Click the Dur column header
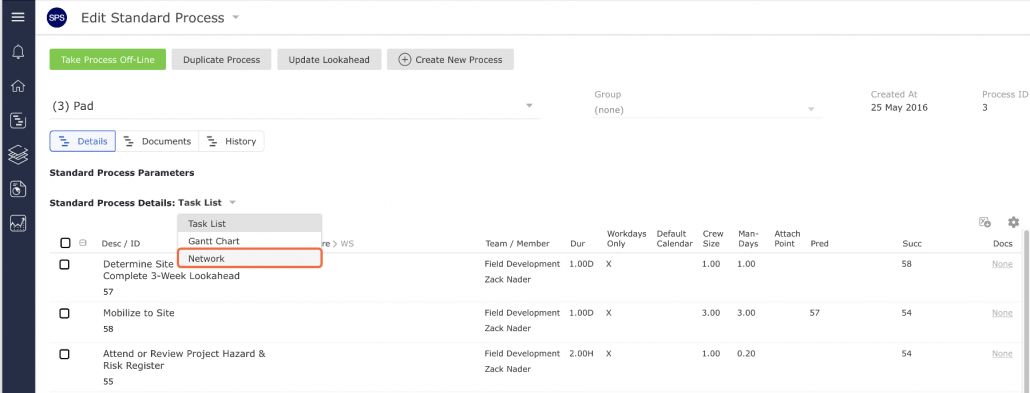 click(x=577, y=243)
